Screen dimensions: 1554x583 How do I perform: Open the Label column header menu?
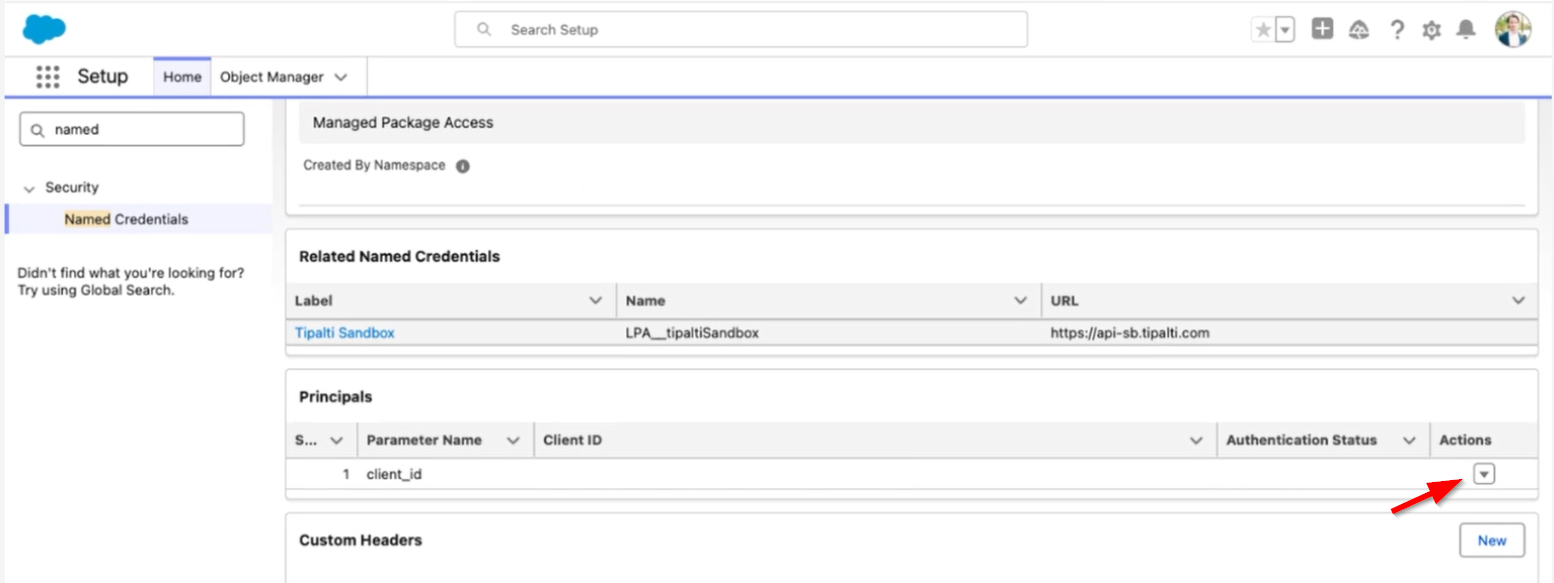(x=596, y=300)
